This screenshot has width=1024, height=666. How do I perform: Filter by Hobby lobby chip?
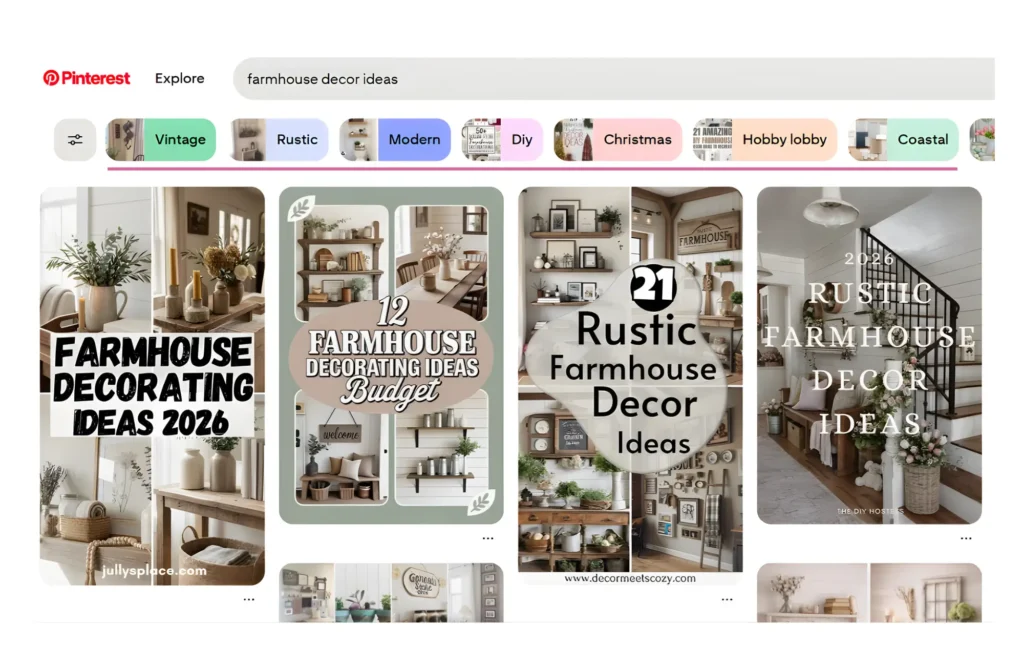pos(765,140)
